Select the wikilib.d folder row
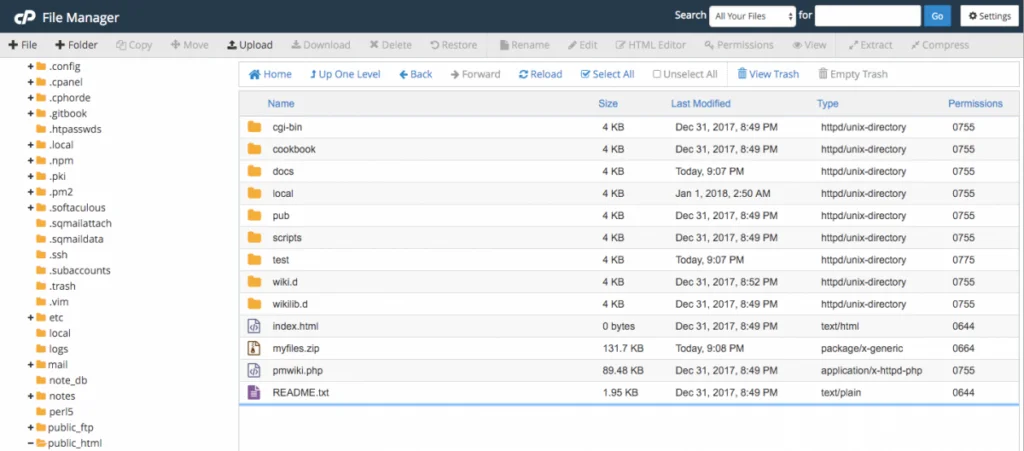 [629, 304]
